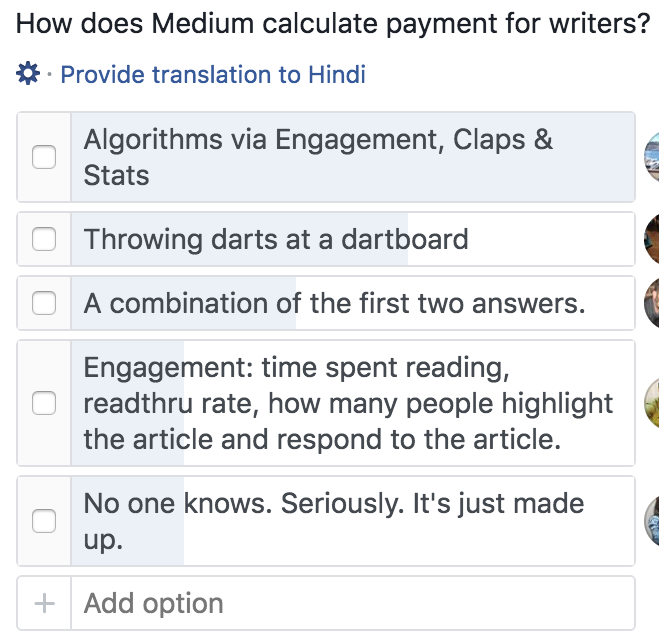
Task: Click the Medium payment poll question heading
Action: tap(333, 23)
